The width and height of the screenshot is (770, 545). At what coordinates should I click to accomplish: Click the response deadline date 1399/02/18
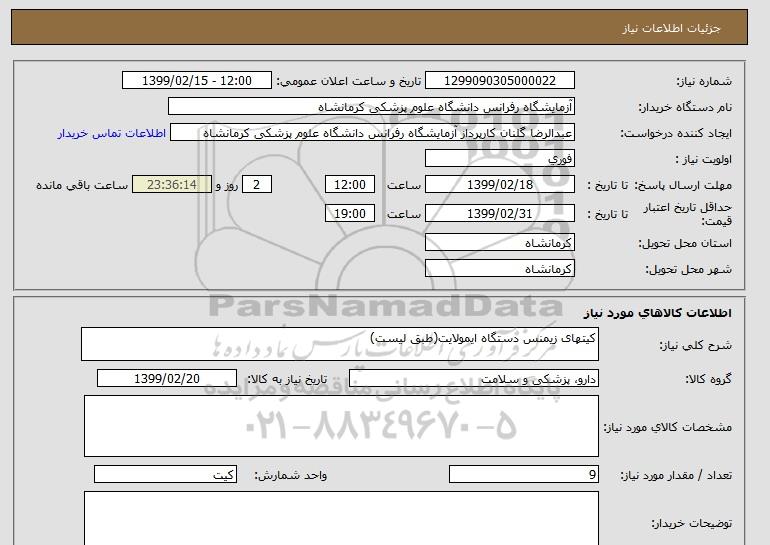tap(499, 185)
